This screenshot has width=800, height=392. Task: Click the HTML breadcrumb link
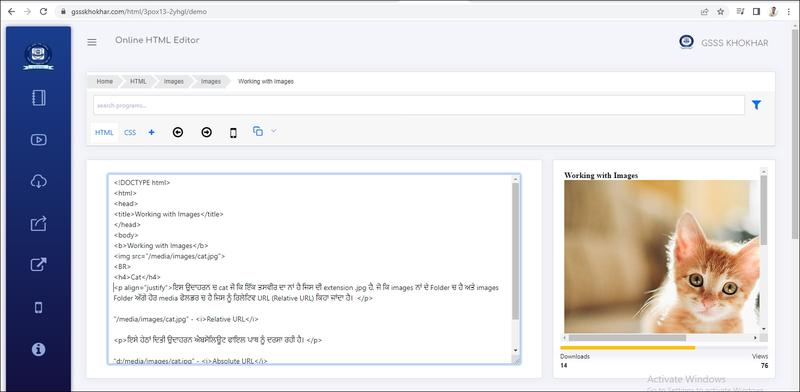138,81
